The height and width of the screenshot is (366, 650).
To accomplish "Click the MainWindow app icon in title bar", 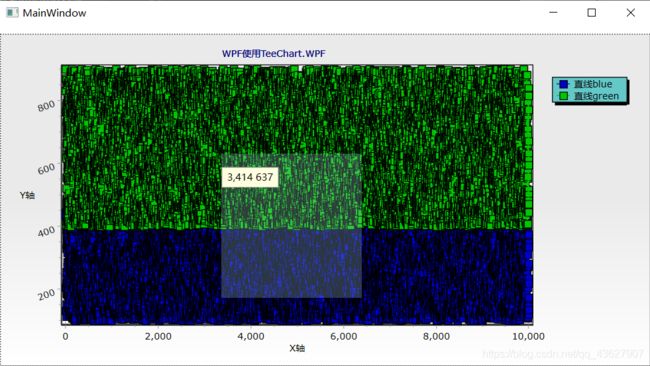I will point(12,12).
